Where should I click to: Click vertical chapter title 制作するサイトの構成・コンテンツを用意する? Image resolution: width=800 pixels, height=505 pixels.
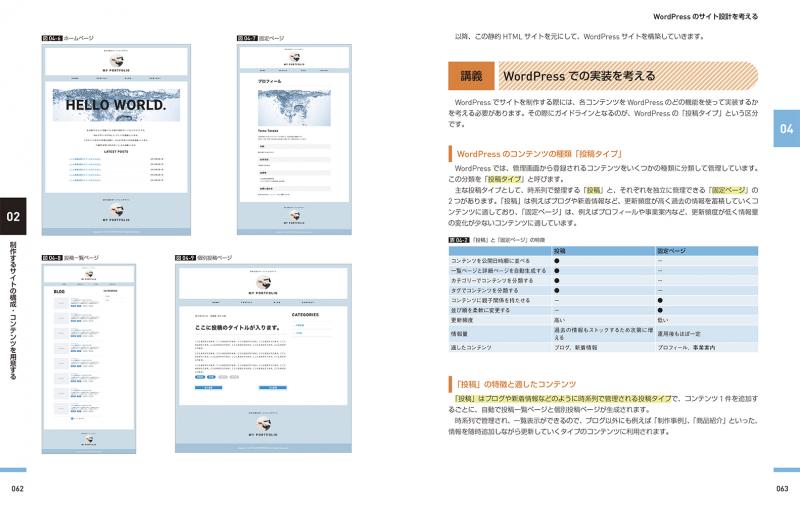pyautogui.click(x=13, y=310)
